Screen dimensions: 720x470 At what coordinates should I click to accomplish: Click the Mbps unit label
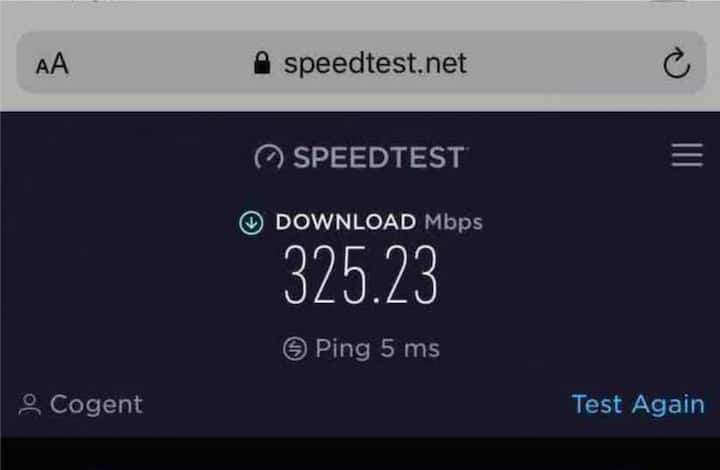[453, 223]
